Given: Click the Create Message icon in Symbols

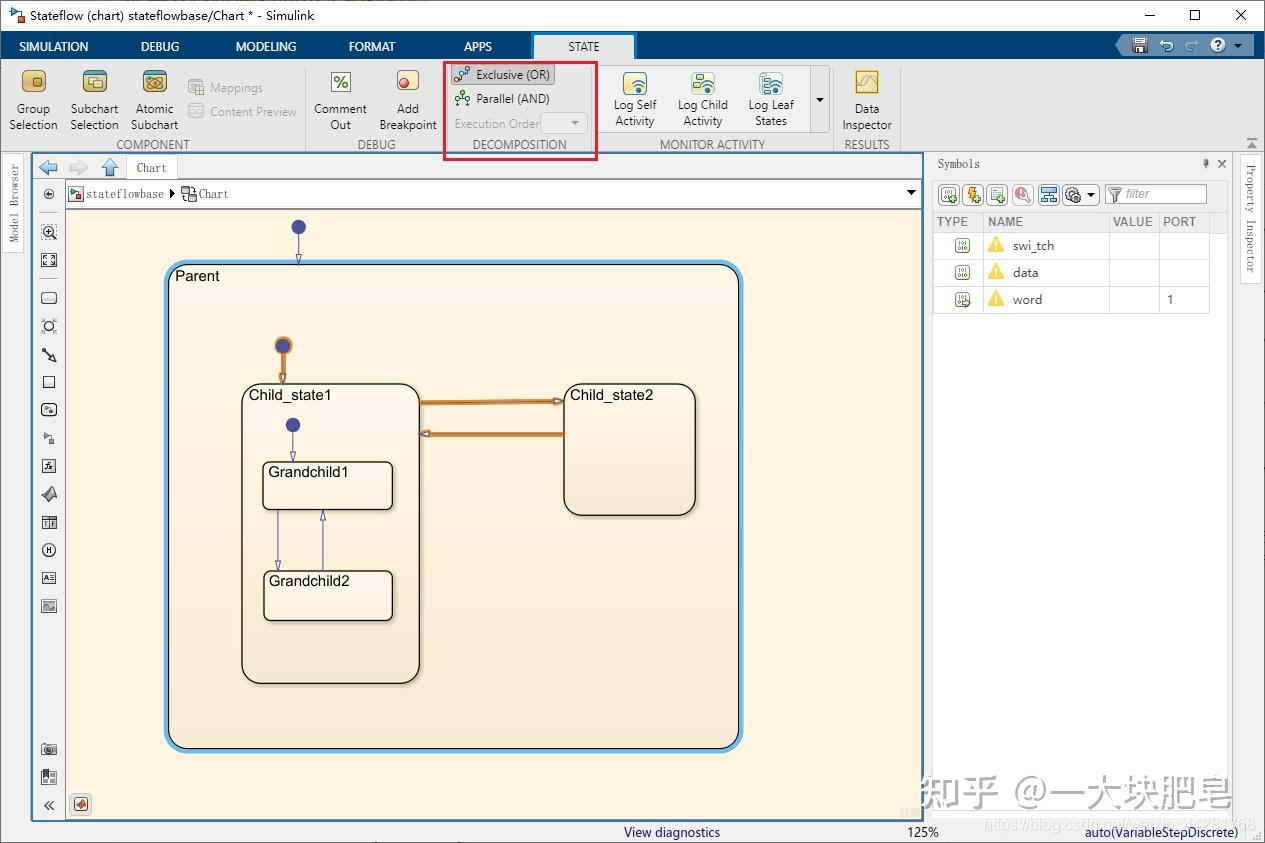Looking at the screenshot, I should pos(997,194).
